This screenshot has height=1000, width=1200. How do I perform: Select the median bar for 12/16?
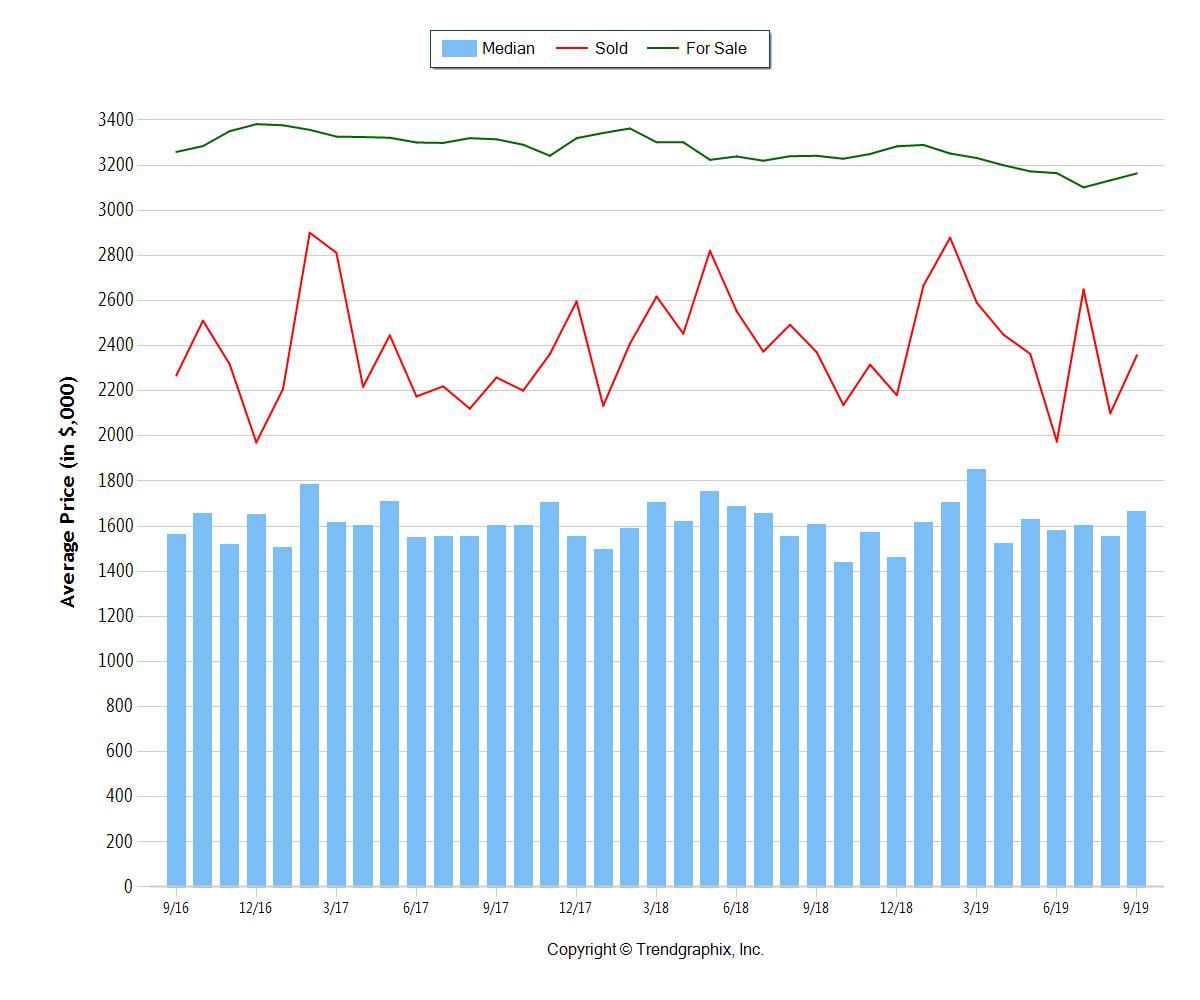pyautogui.click(x=256, y=700)
